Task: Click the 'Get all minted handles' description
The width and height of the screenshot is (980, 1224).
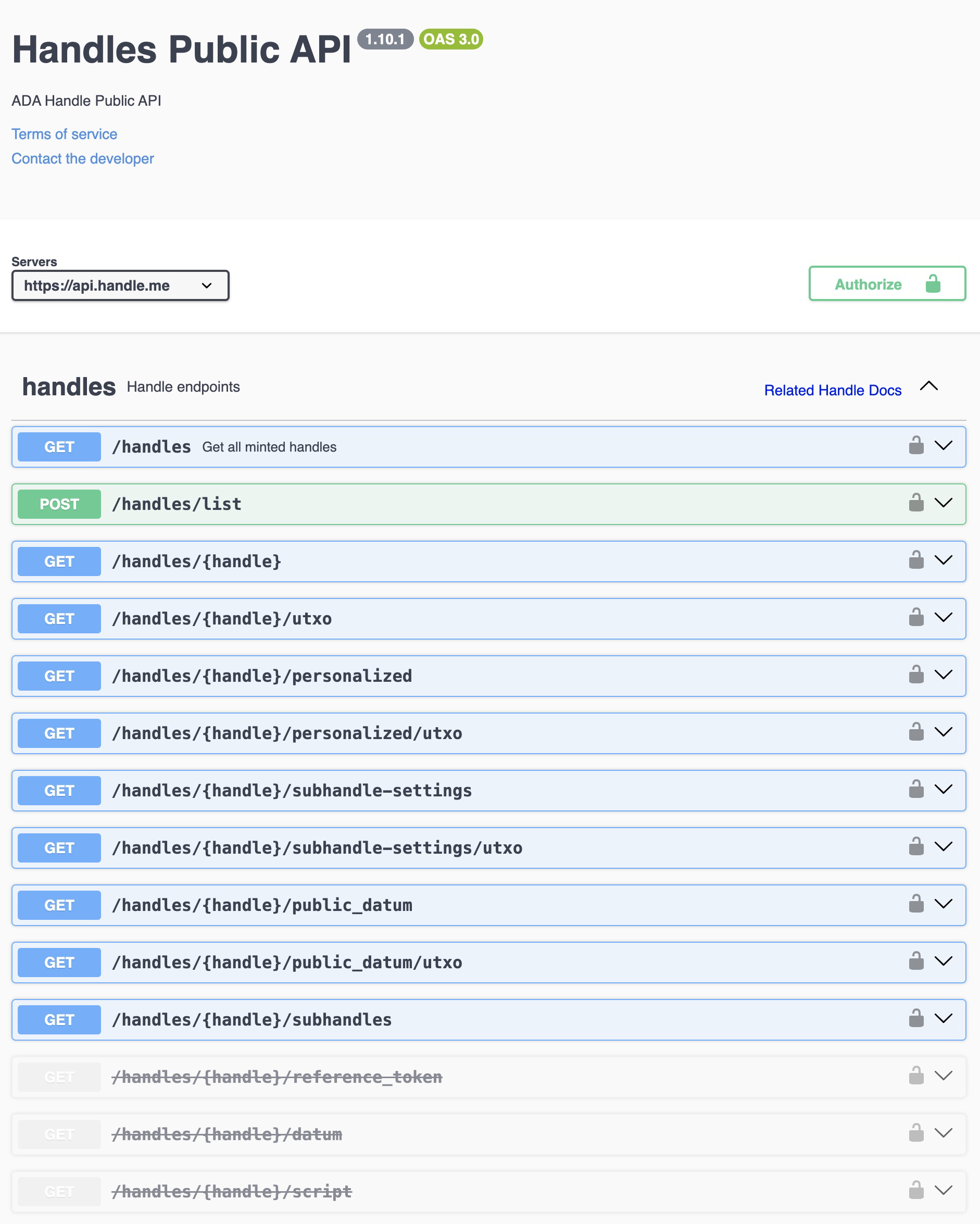Action: [x=270, y=447]
